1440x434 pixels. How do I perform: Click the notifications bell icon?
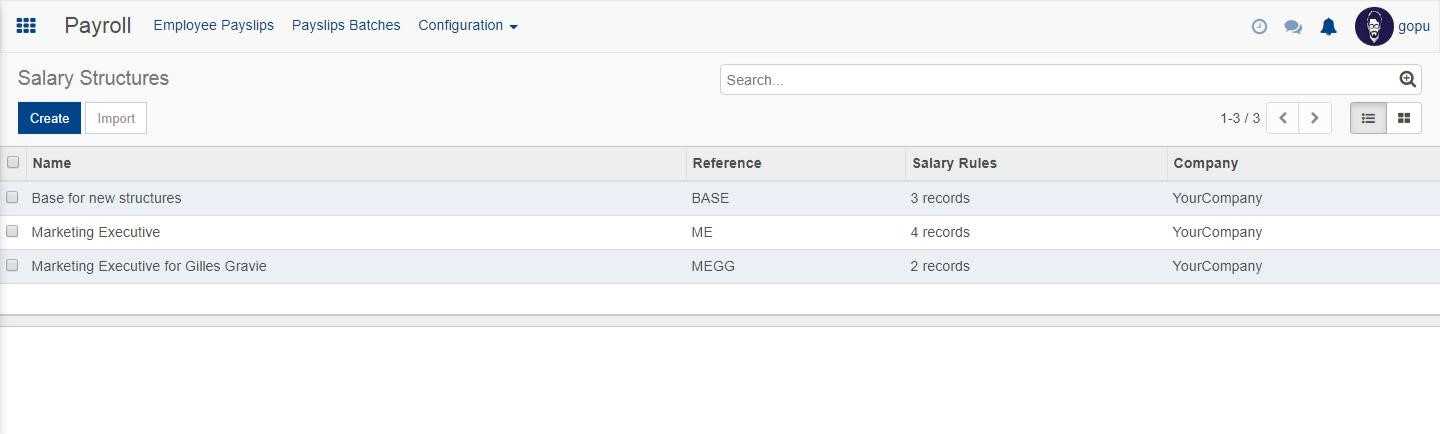pyautogui.click(x=1328, y=27)
